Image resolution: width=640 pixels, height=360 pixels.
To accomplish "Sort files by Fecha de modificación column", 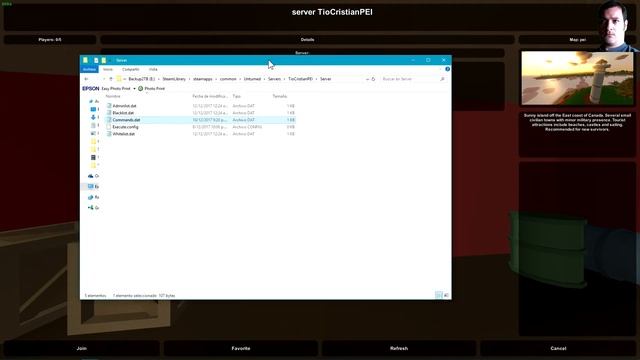I will [x=210, y=96].
